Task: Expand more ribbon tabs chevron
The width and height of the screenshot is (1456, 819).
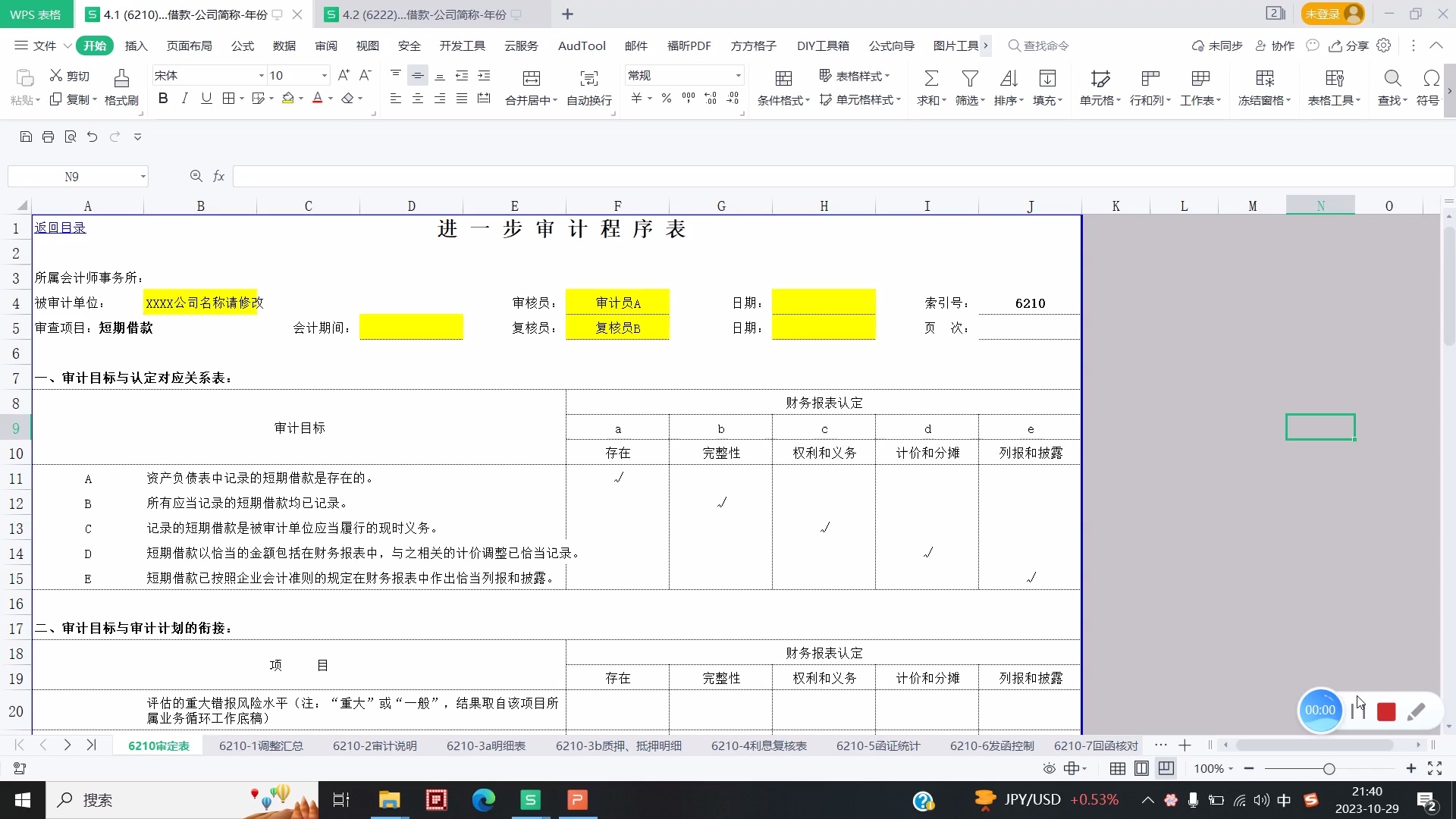Action: tap(985, 45)
